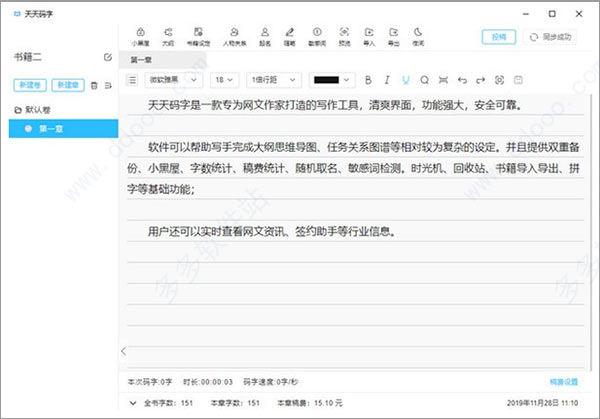Click the 本次码字:0字 status text
Screen dimensions: 600x419
pos(150,382)
